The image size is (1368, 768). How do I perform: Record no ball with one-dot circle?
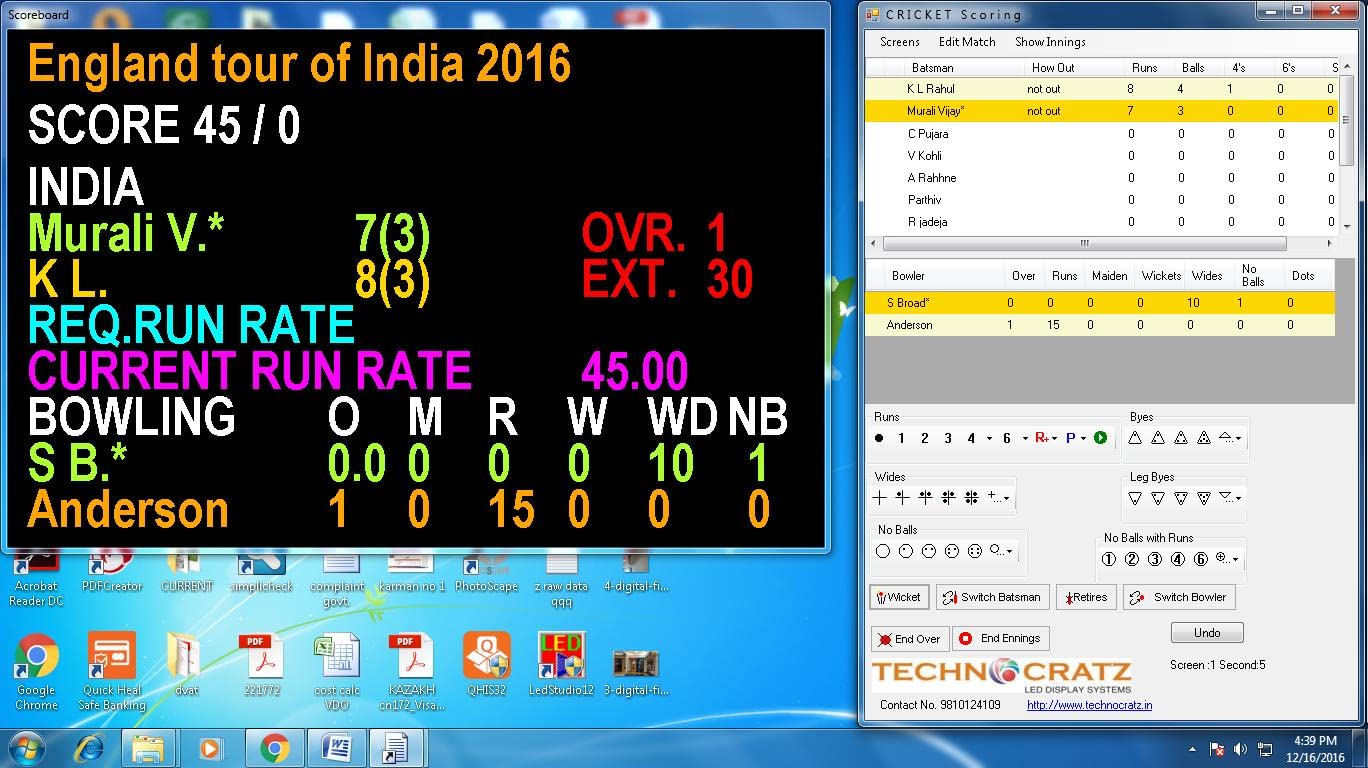[x=905, y=551]
